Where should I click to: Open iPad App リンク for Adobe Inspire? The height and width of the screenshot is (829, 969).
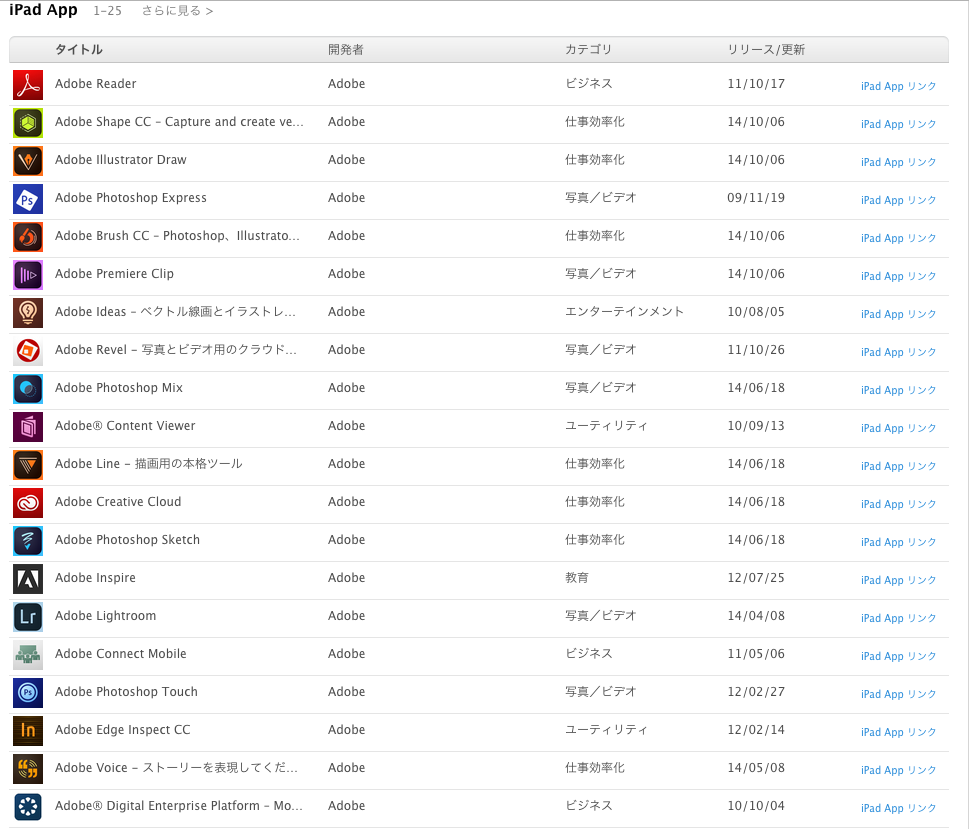[899, 580]
